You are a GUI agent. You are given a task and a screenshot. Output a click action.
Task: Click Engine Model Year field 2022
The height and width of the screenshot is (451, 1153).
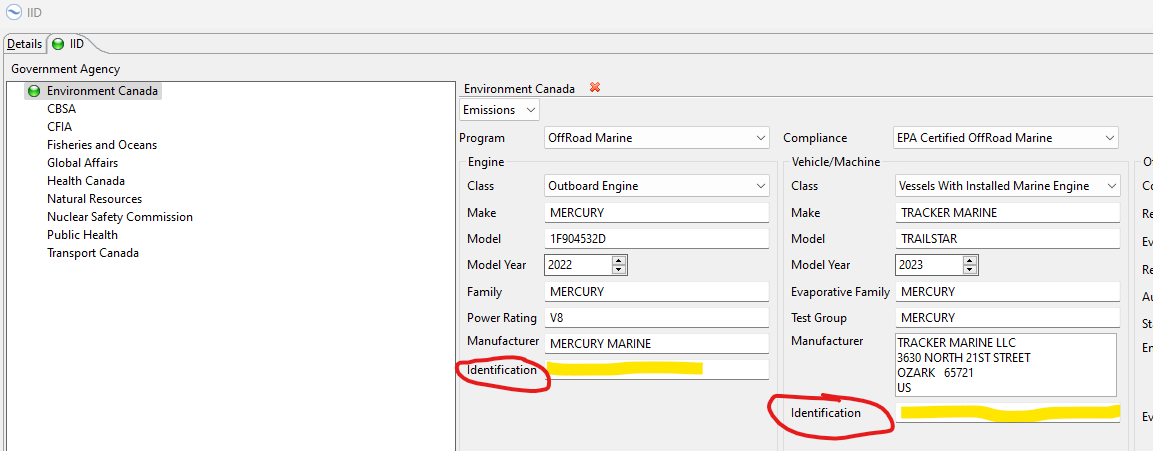pyautogui.click(x=579, y=265)
